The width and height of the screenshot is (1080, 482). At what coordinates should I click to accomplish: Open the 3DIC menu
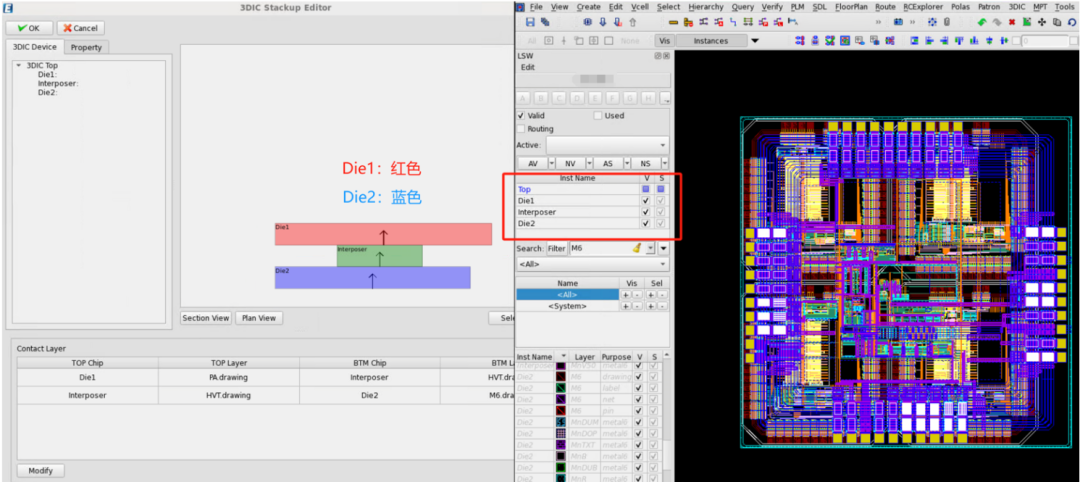click(1017, 7)
